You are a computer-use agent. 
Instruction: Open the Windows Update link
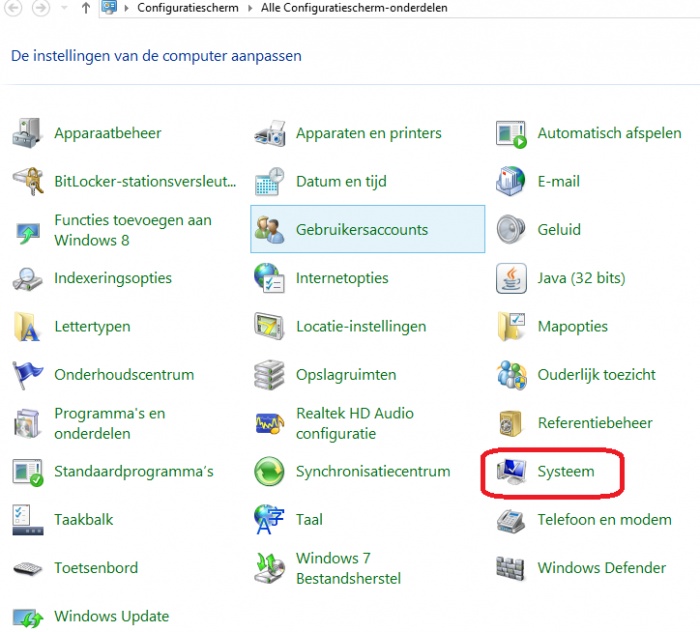[112, 616]
